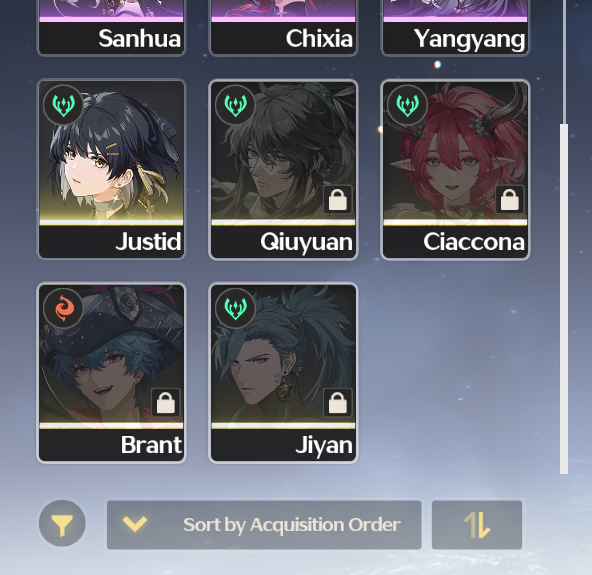Click the lock icon on Qiuyuan

338,199
